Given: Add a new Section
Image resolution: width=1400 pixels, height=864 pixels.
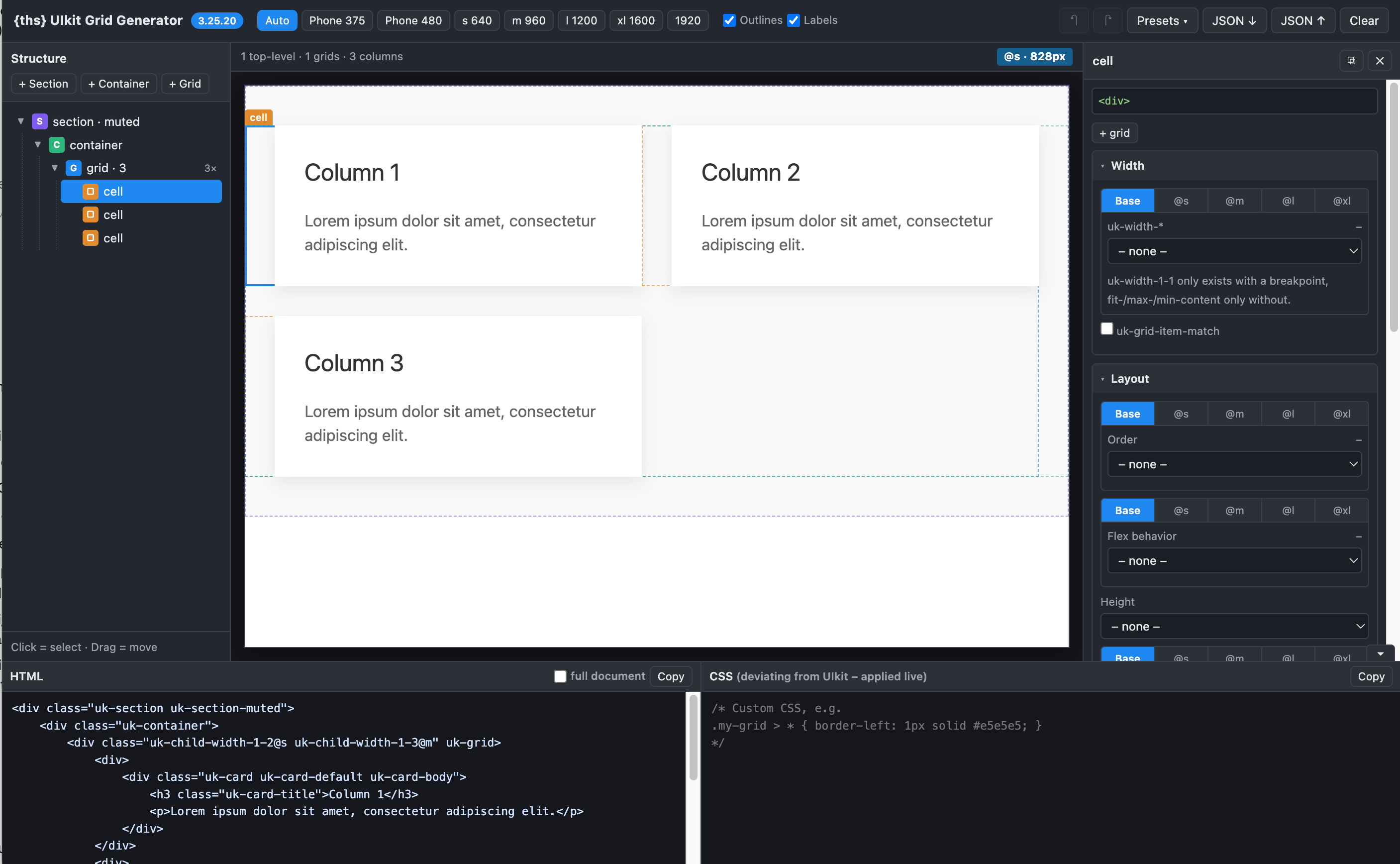Looking at the screenshot, I should tap(43, 84).
